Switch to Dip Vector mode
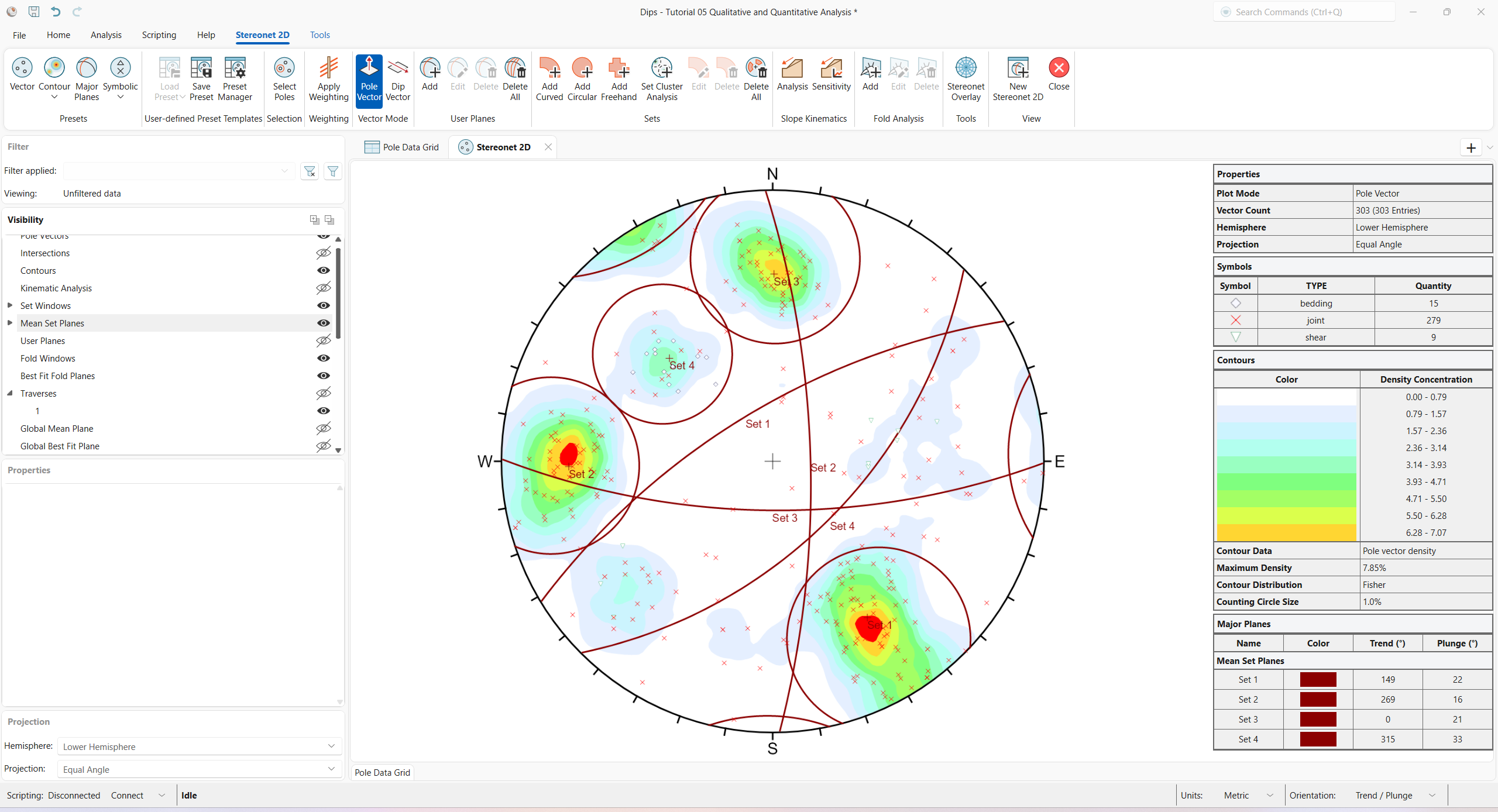The height and width of the screenshot is (812, 1498). pos(397,79)
